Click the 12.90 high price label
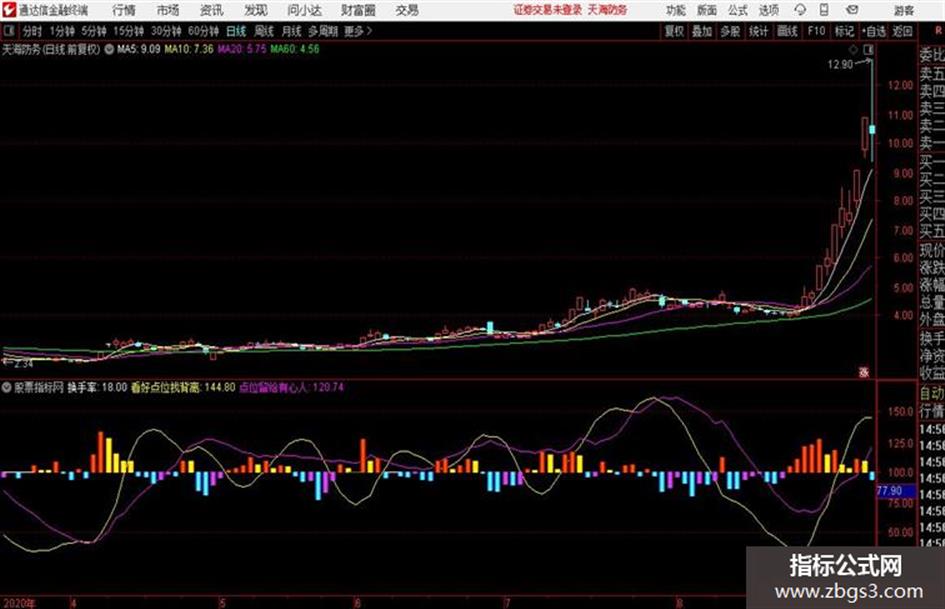Screen dimensions: 945x609 pyautogui.click(x=840, y=65)
